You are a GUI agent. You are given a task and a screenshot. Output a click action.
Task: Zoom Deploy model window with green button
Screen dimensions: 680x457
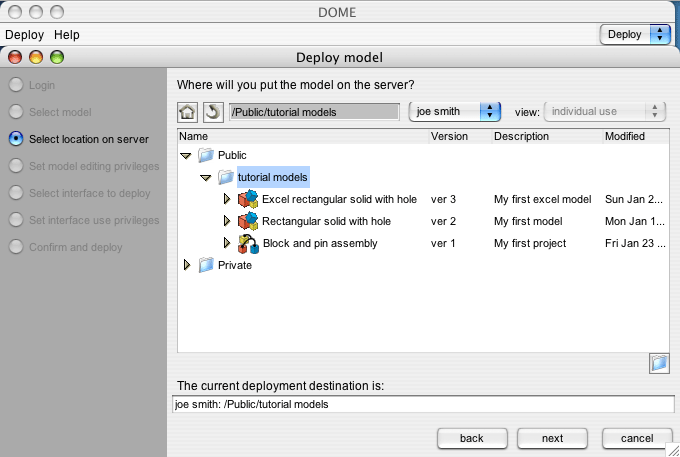[57, 57]
